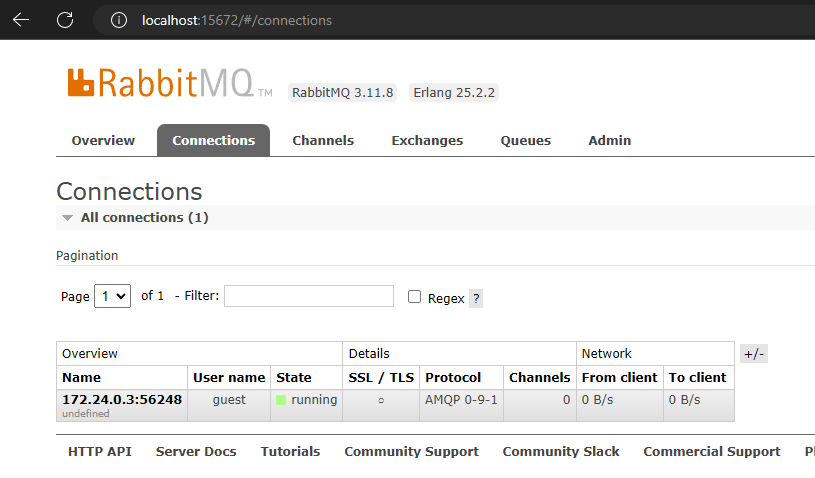Sort by From client column header
This screenshot has height=478, width=815.
point(620,378)
